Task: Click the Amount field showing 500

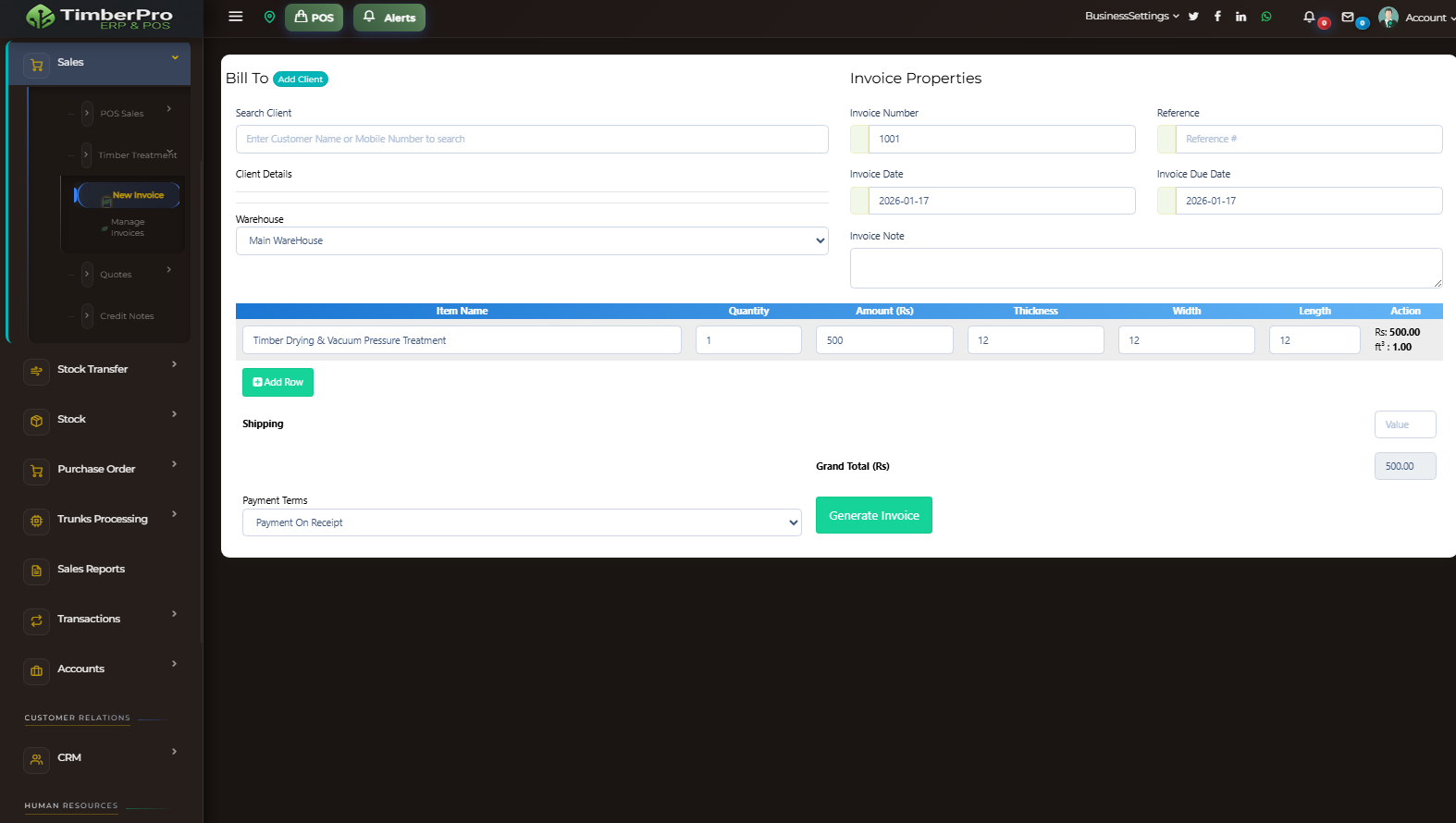Action: pos(884,340)
